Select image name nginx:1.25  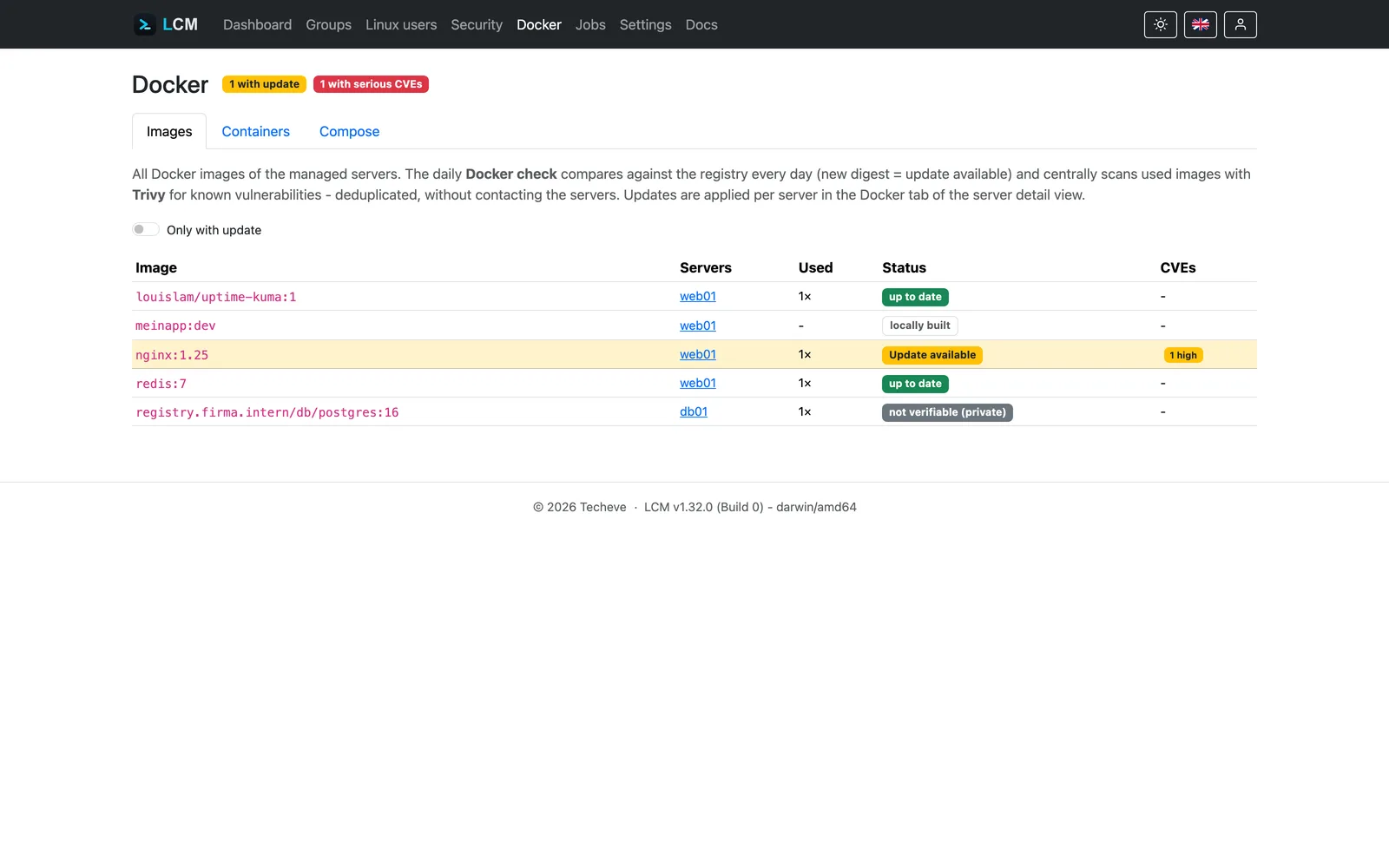[172, 355]
